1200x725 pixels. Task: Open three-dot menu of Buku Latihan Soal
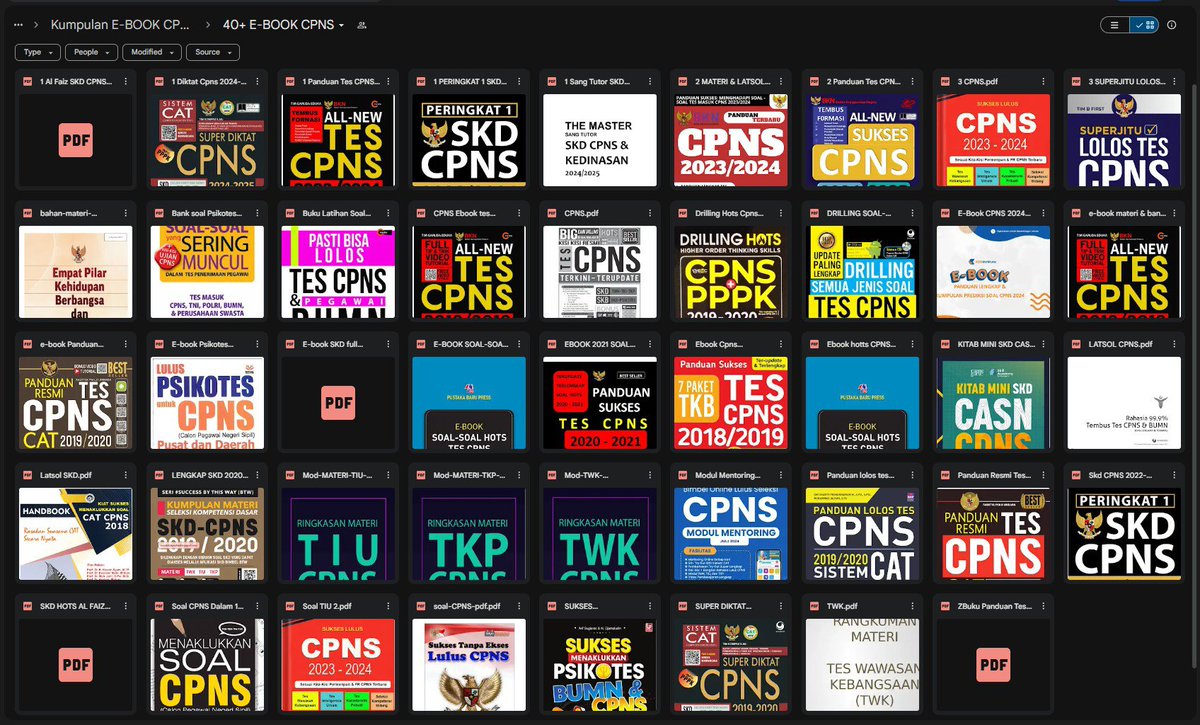(x=387, y=213)
